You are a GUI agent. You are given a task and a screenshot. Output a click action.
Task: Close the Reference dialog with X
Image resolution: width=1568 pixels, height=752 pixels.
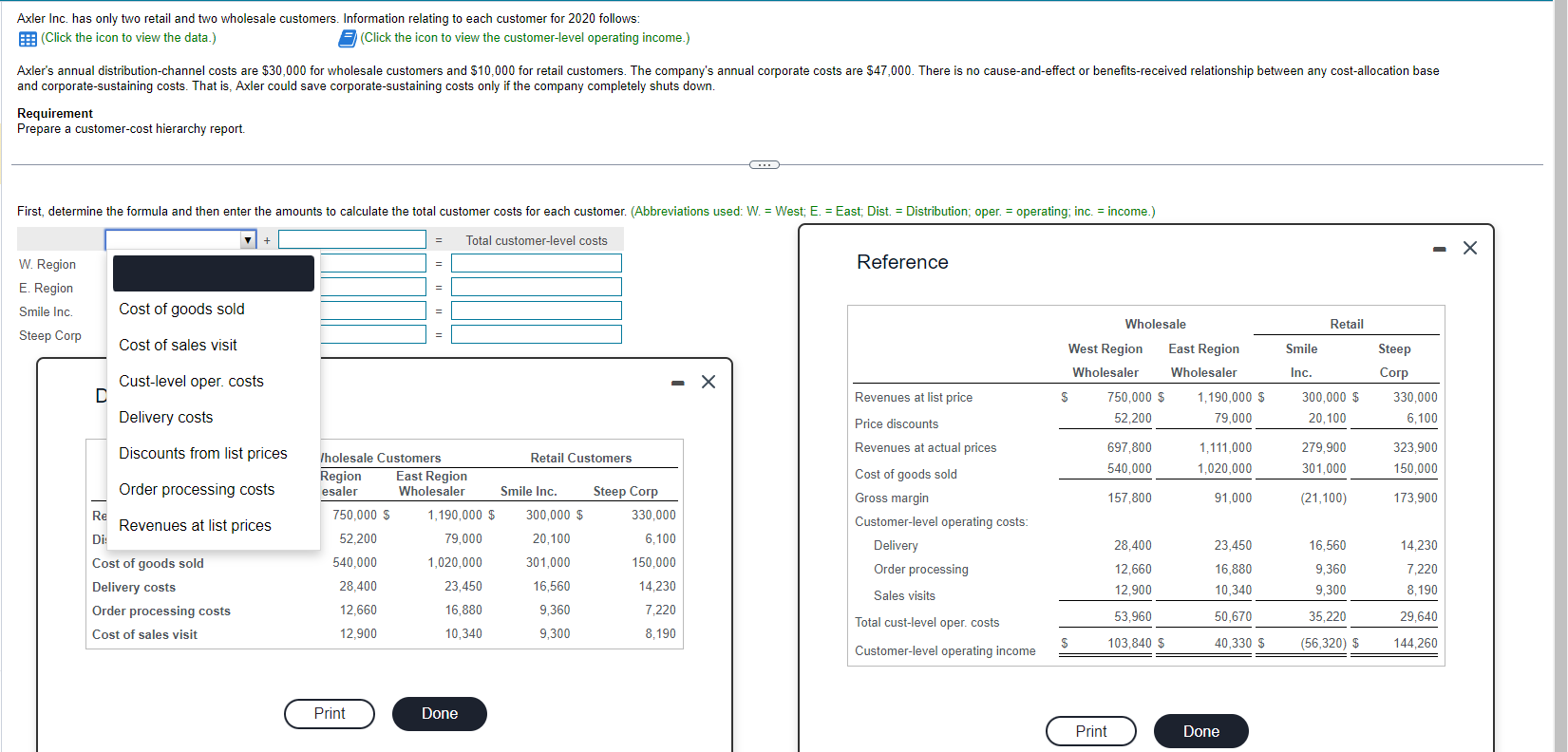pos(1470,248)
